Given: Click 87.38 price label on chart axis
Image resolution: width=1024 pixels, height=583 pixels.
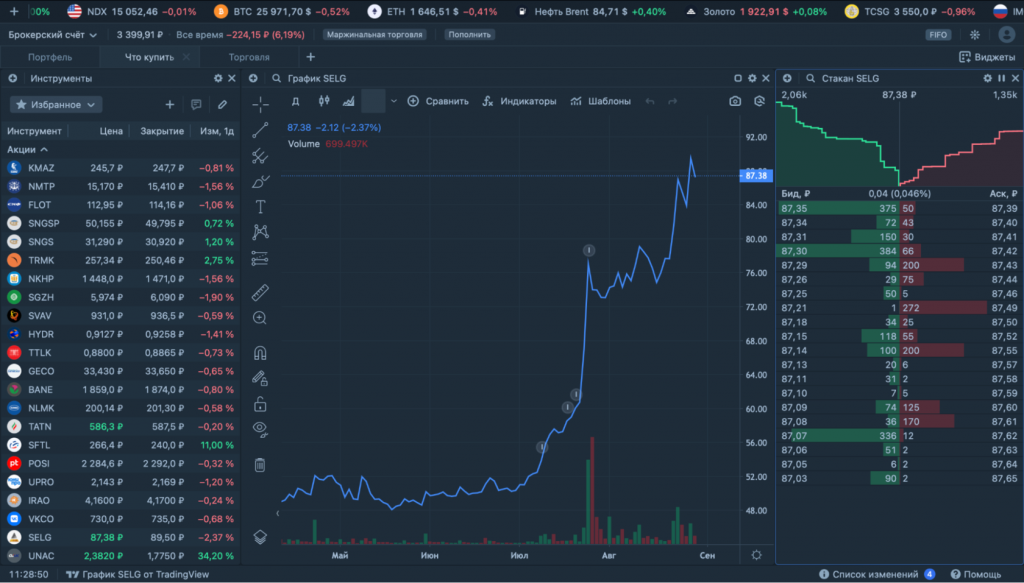Looking at the screenshot, I should [756, 176].
